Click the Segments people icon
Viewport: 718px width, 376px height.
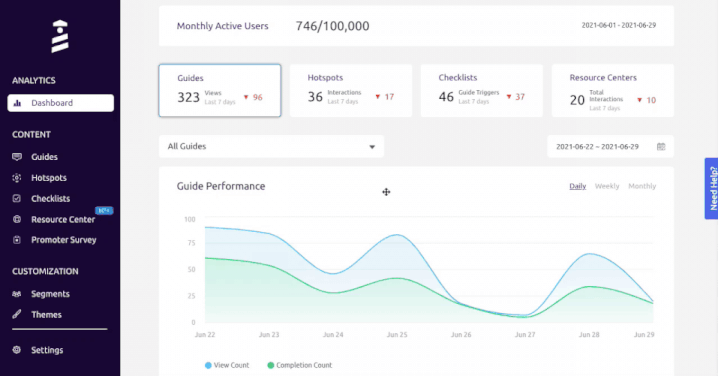pos(17,294)
